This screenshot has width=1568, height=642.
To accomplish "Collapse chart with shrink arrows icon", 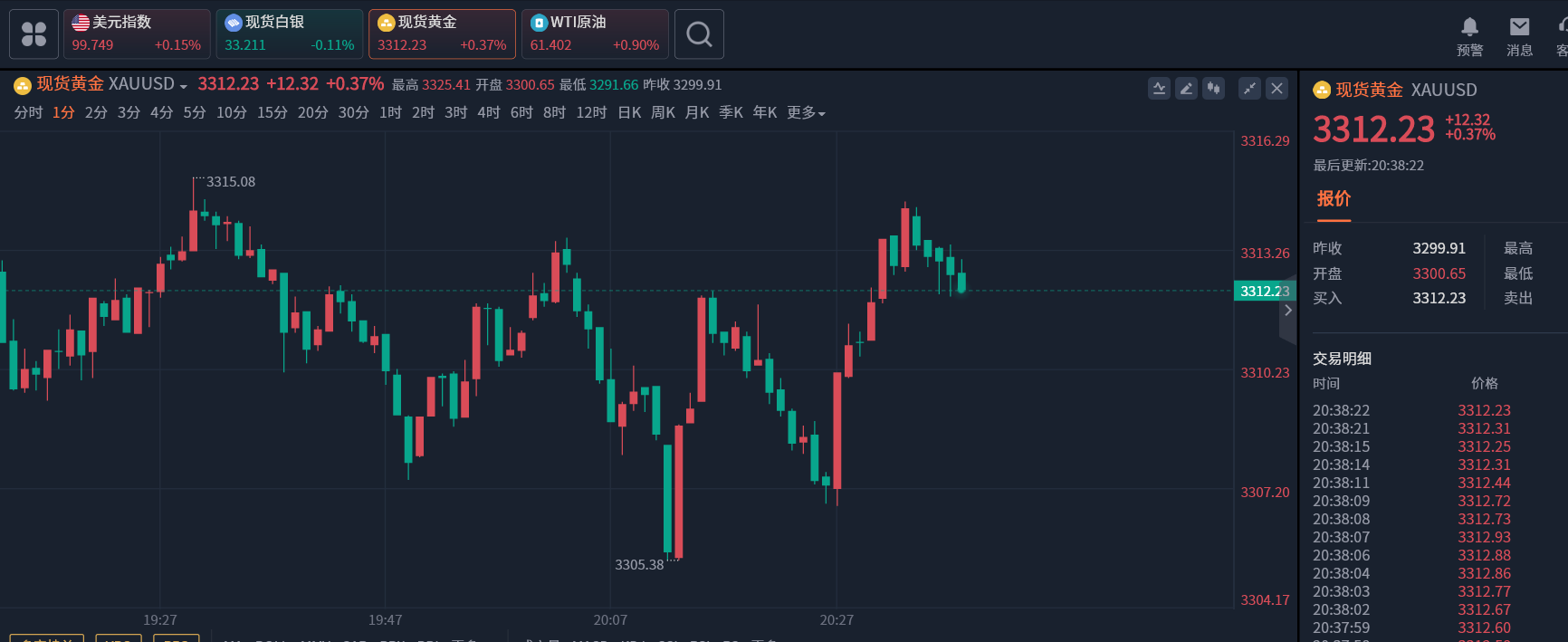I will point(1249,88).
